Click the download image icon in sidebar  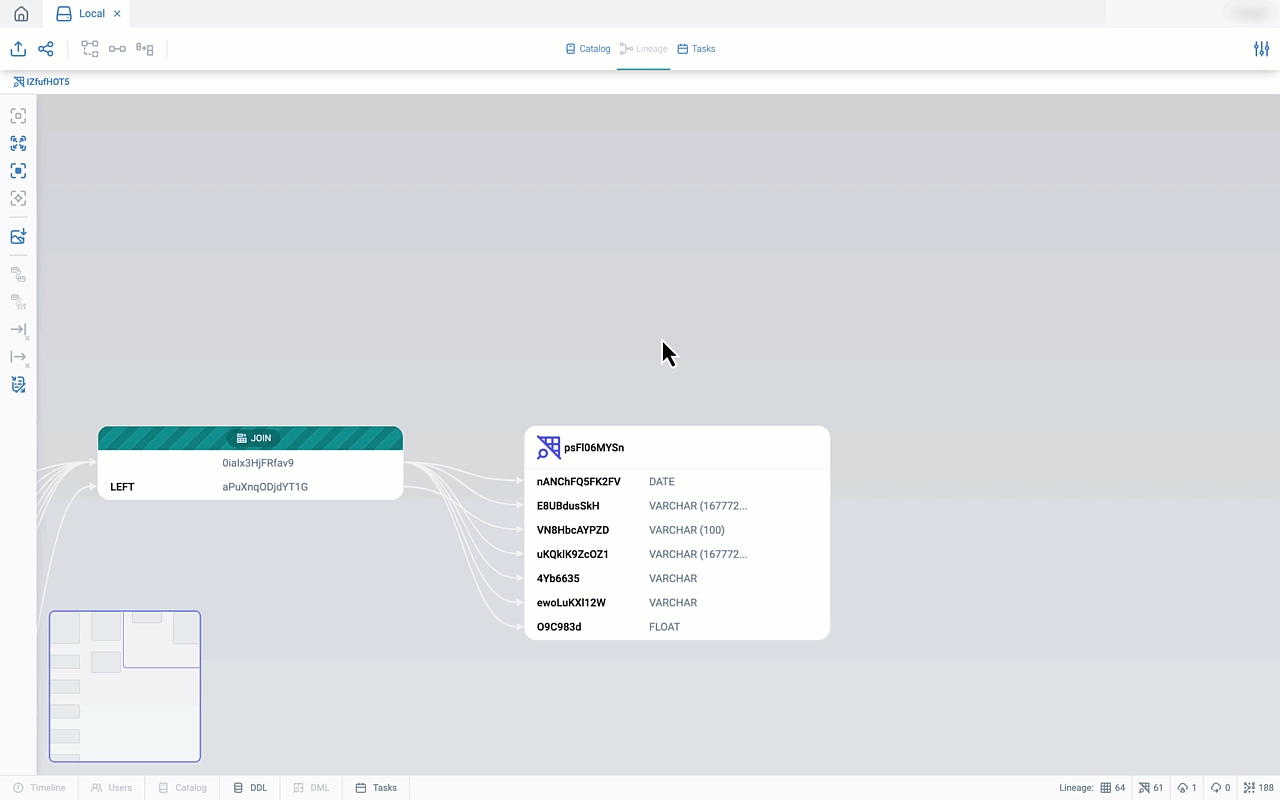point(18,237)
